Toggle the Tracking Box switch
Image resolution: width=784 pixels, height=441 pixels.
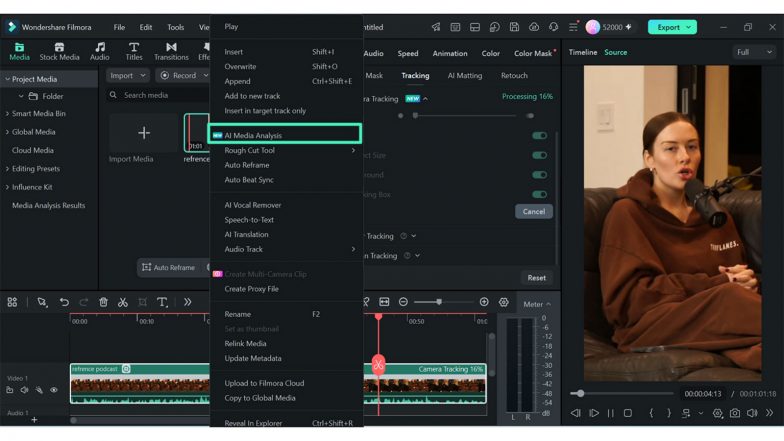[x=540, y=194]
